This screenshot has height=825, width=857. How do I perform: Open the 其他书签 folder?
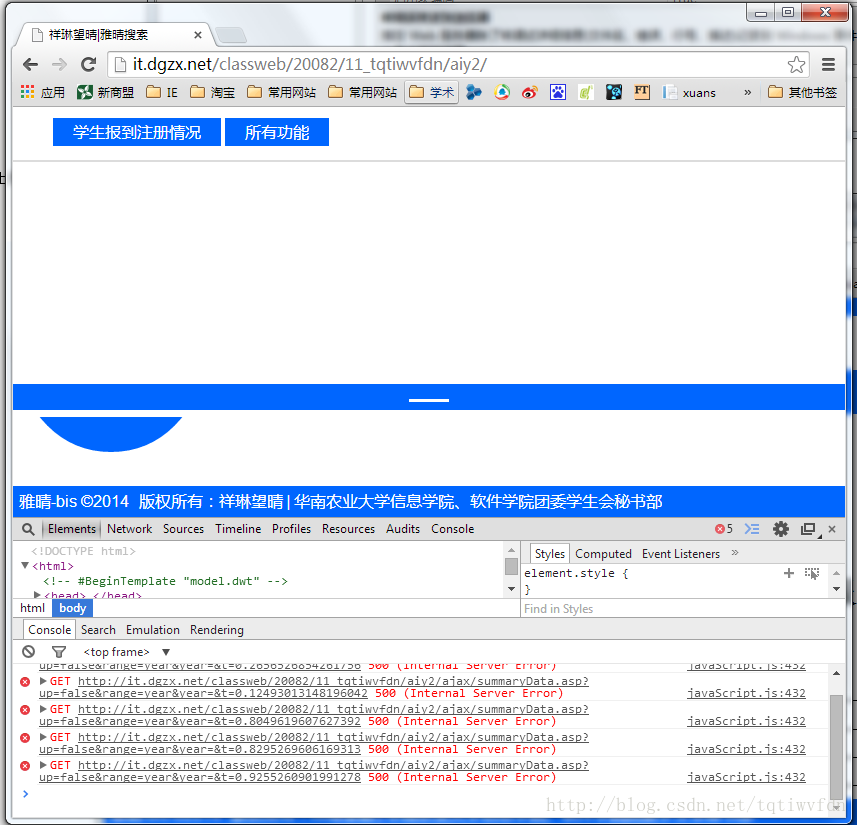[802, 92]
